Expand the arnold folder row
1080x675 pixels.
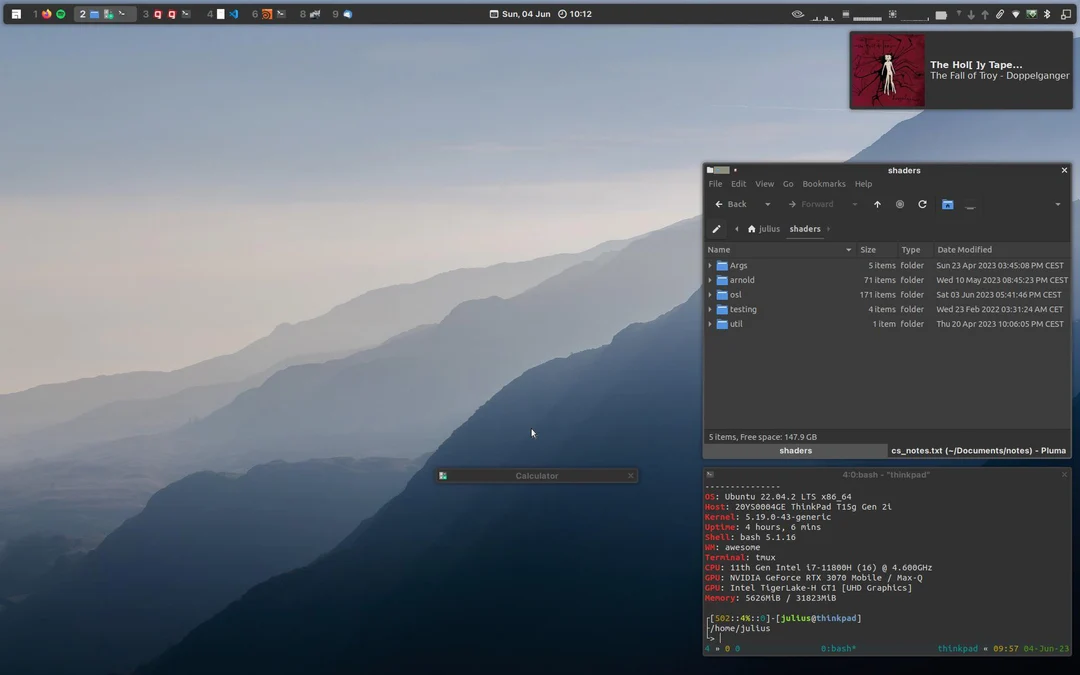coord(710,280)
